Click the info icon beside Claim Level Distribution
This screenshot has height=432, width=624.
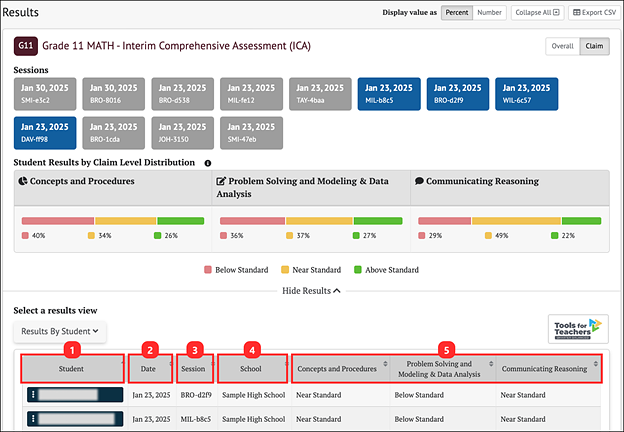pyautogui.click(x=208, y=163)
